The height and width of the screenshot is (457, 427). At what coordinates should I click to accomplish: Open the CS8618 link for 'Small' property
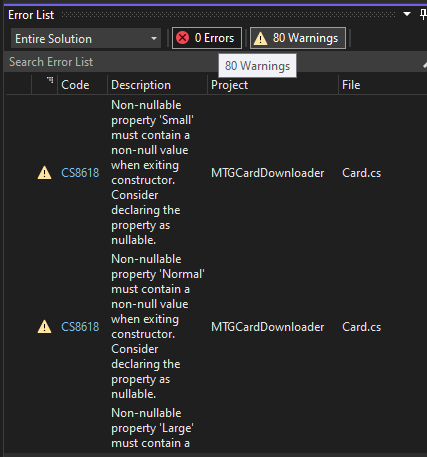click(80, 173)
